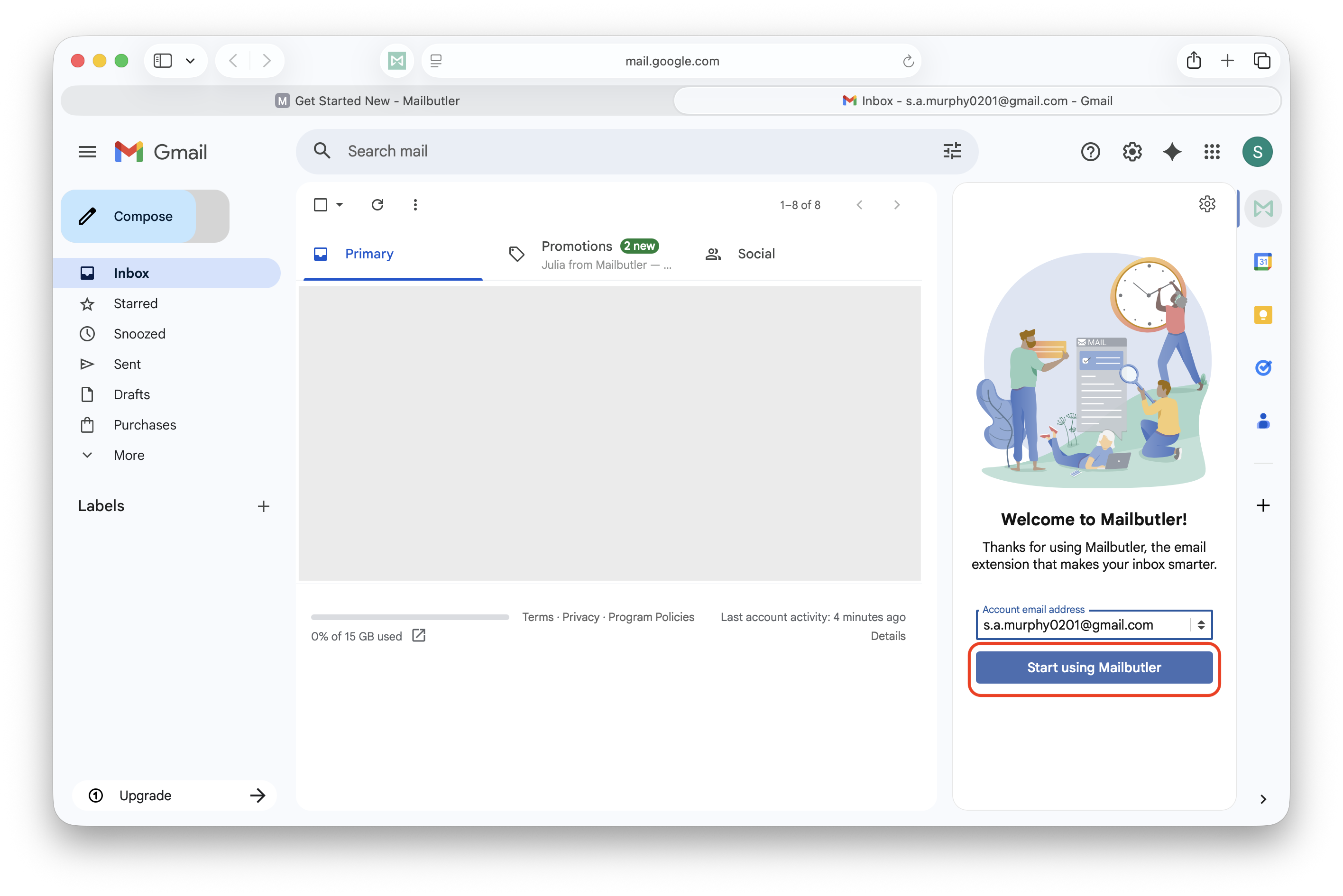Switch to the Promotions tab
This screenshot has height=896, width=1343.
coord(590,254)
